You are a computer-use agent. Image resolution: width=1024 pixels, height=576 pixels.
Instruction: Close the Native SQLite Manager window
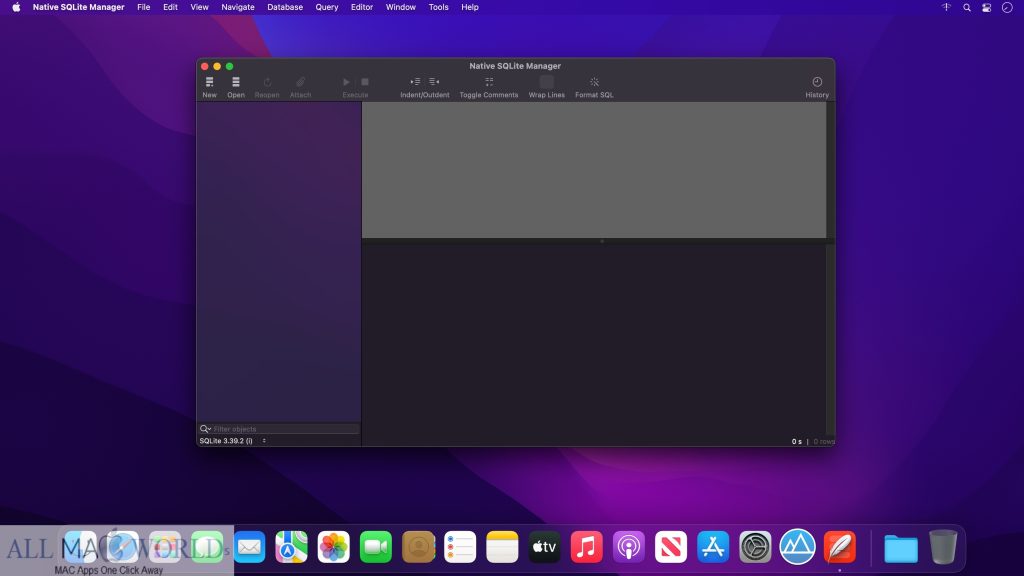pyautogui.click(x=204, y=66)
